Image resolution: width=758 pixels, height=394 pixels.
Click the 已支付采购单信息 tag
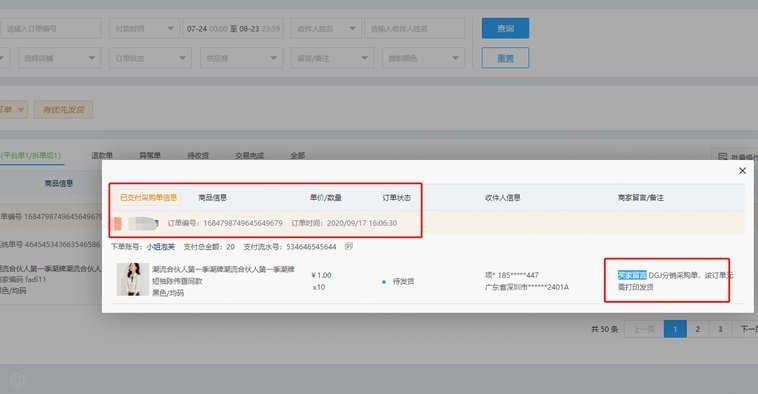point(148,197)
